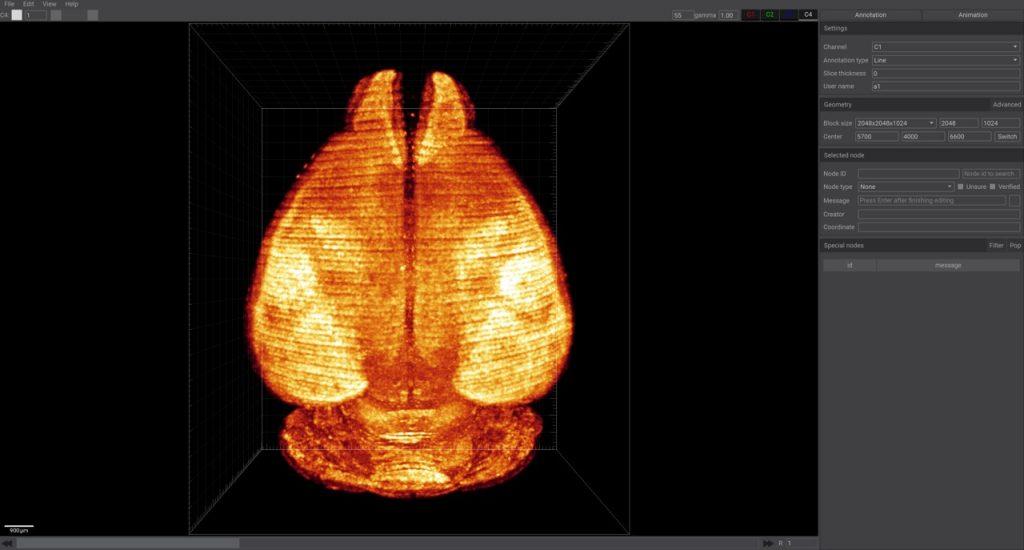Toggle the red C1 channel button
1024x550 pixels.
tap(751, 15)
